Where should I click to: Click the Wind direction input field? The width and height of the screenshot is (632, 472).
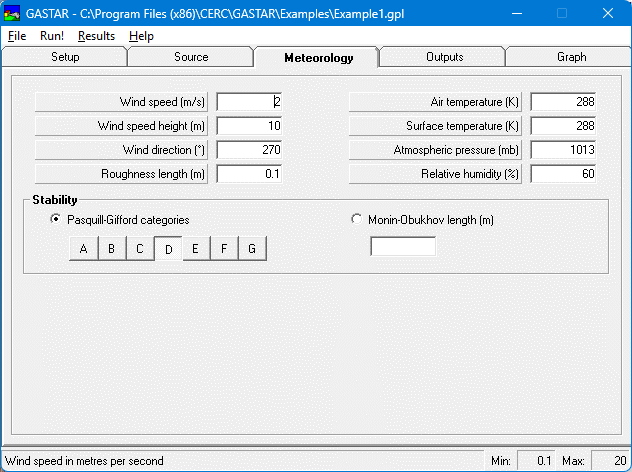[x=250, y=150]
